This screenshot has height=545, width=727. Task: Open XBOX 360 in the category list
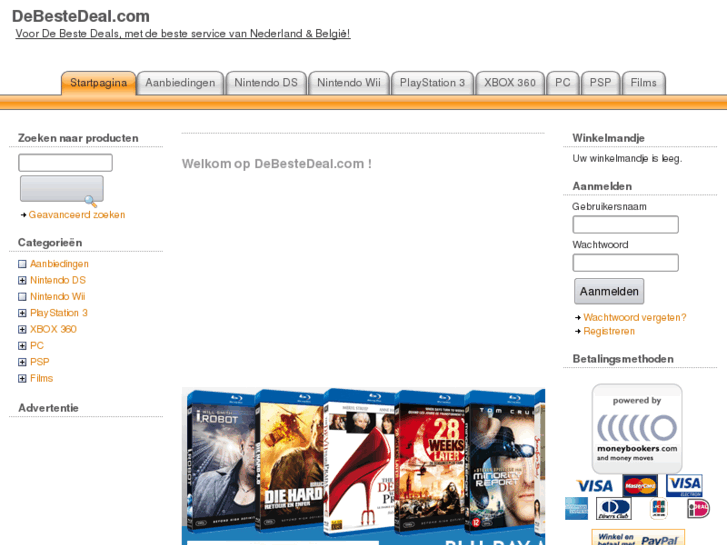pos(53,329)
